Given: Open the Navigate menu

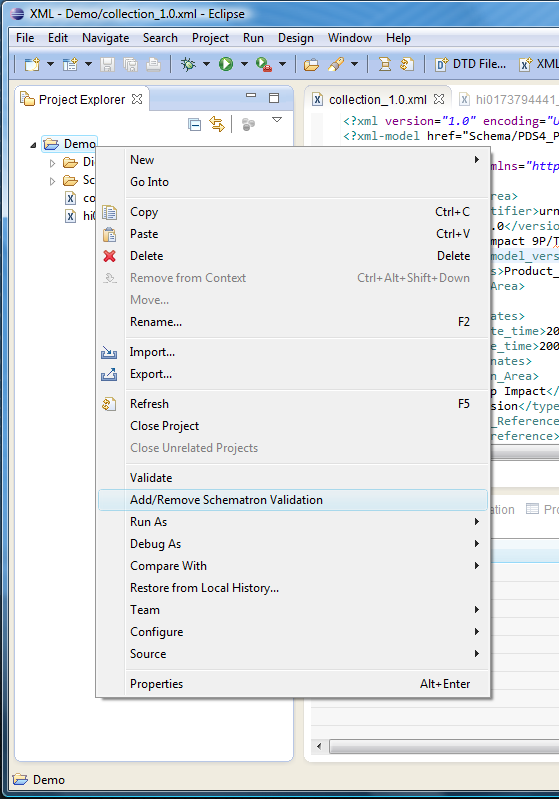Looking at the screenshot, I should pos(105,38).
